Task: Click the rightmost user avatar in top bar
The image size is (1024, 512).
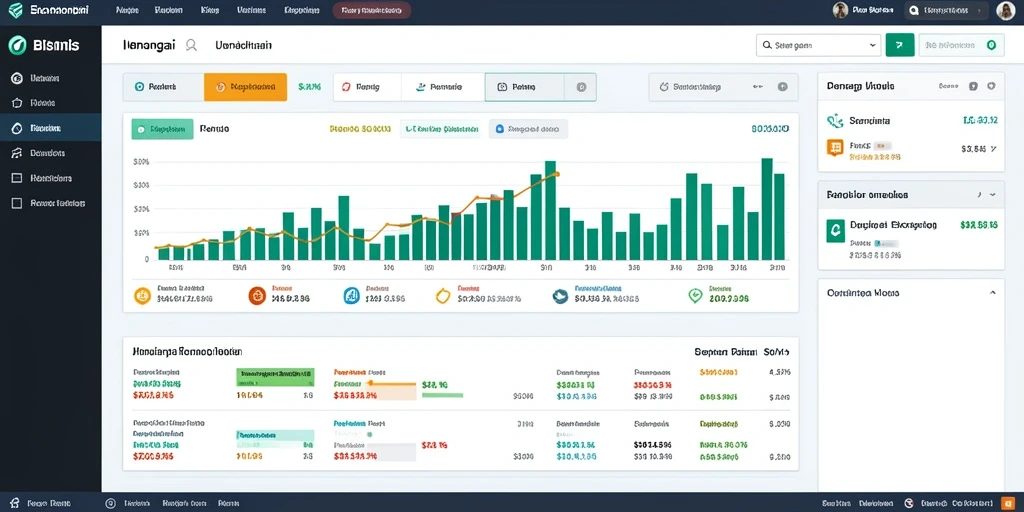Action: [1006, 10]
